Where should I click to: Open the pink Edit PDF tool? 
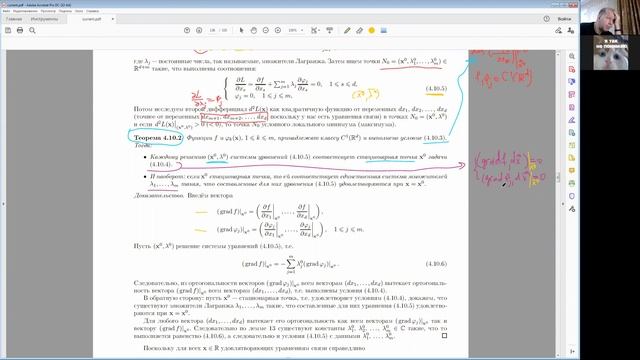coord(572,95)
